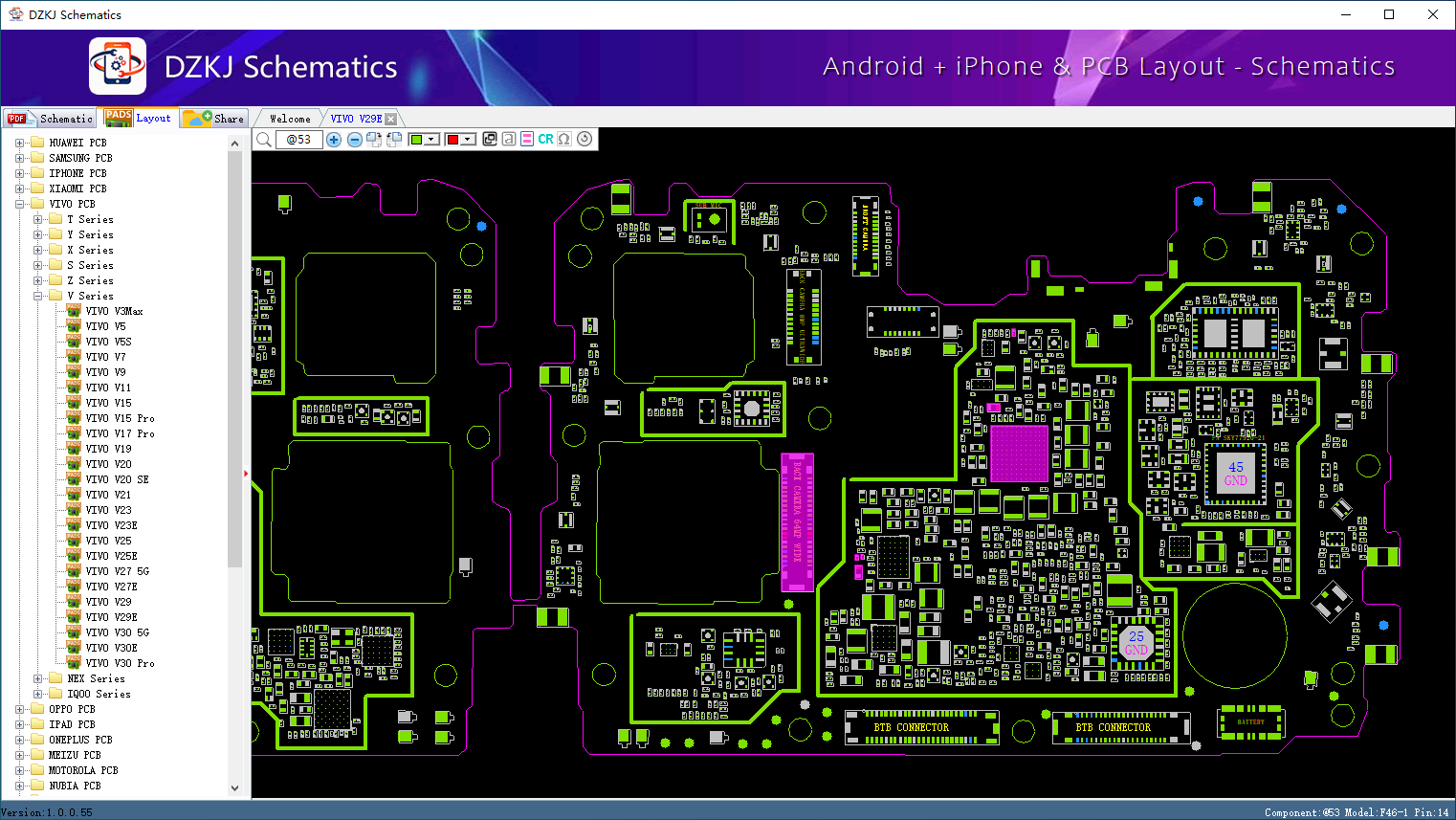1456x820 pixels.
Task: Expand the IPHONE PCB folder
Action: [x=19, y=173]
